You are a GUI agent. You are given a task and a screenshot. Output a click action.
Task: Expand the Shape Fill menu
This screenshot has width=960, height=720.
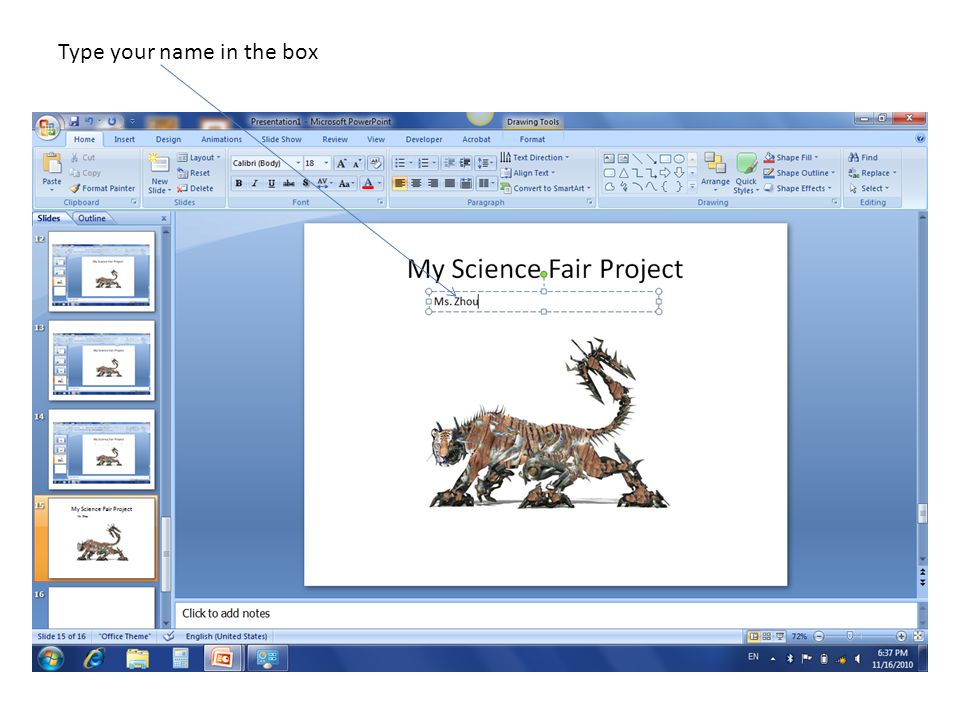pos(790,157)
